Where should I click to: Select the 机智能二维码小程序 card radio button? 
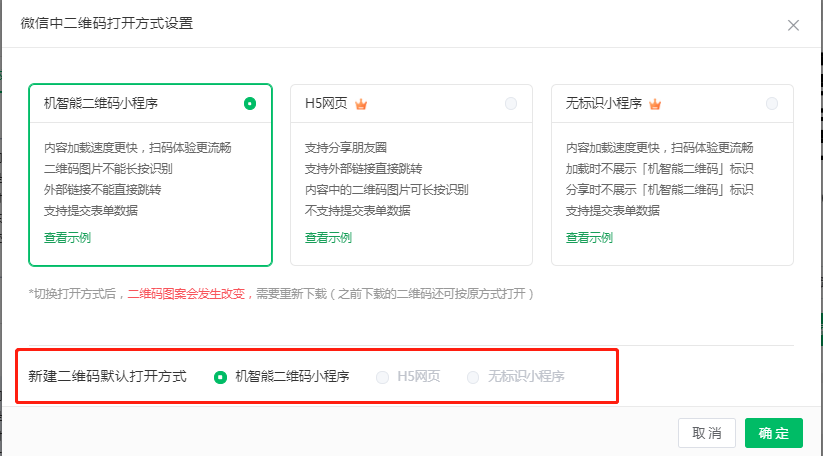coord(250,104)
